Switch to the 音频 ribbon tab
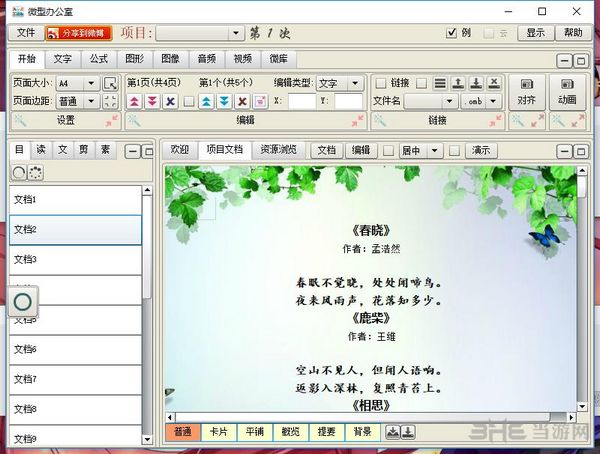The width and height of the screenshot is (600, 454). [207, 59]
